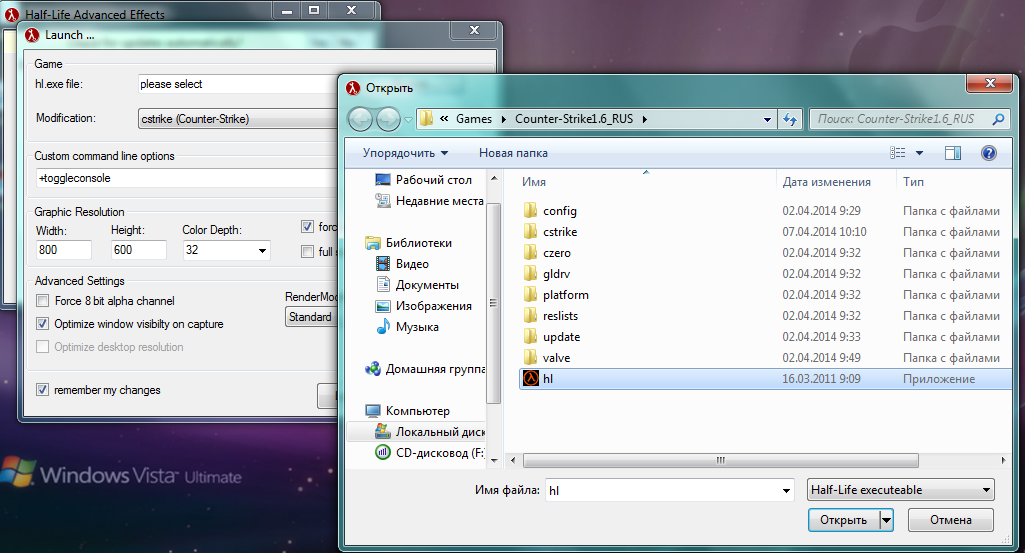This screenshot has height=553, width=1025.
Task: Select the cstrike folder icon
Action: coord(530,231)
